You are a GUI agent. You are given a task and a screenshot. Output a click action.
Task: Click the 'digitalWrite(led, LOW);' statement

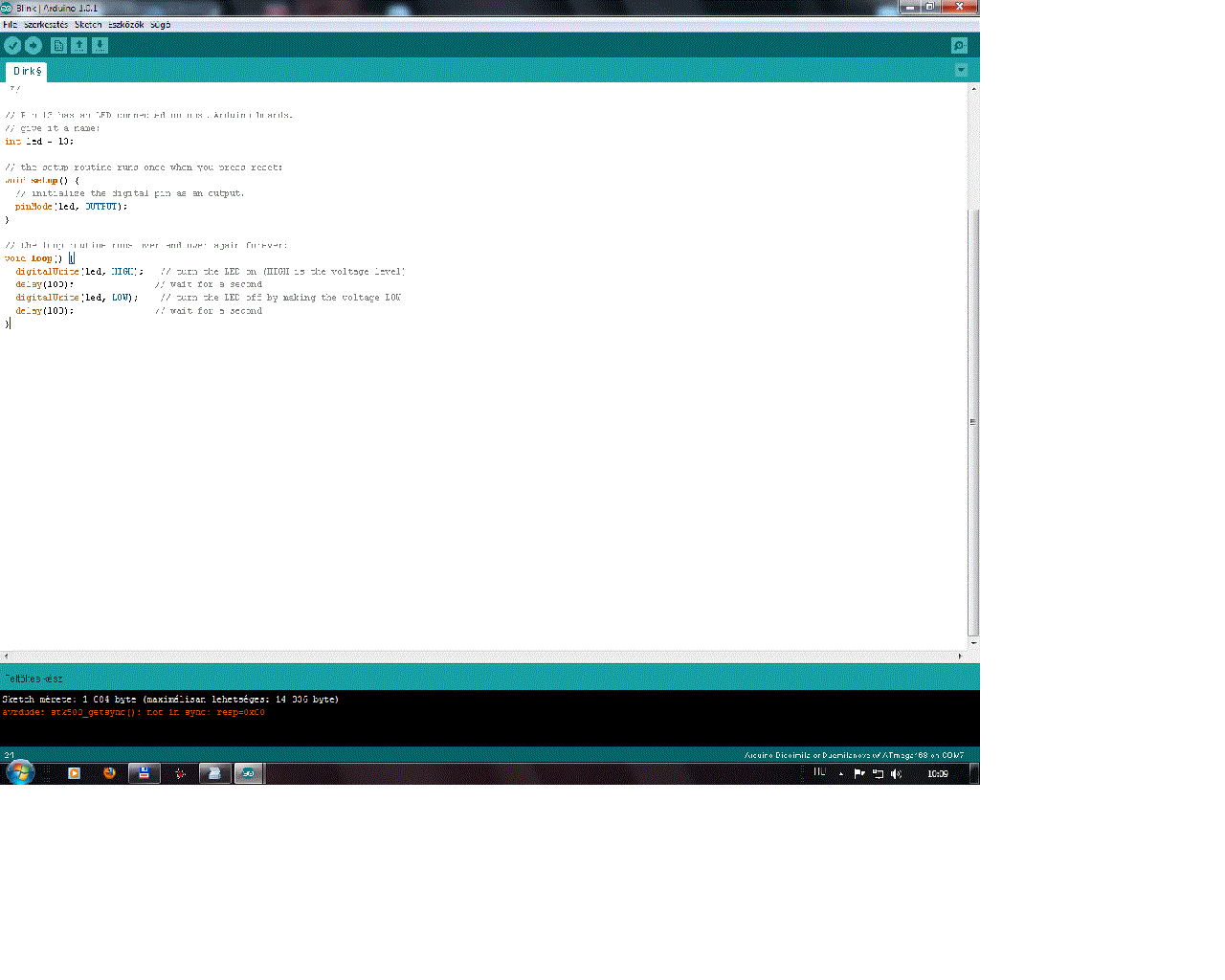click(77, 298)
